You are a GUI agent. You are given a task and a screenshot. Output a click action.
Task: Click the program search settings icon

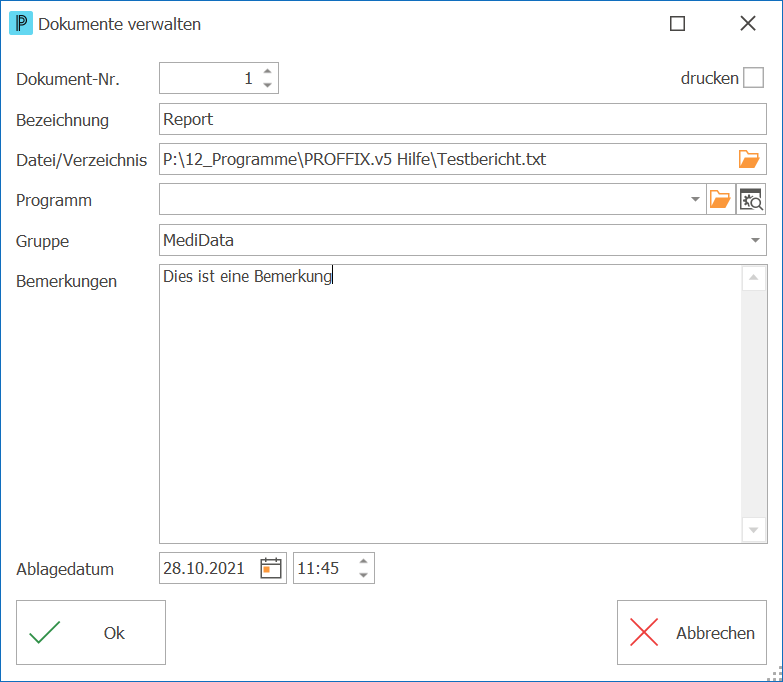coord(751,199)
